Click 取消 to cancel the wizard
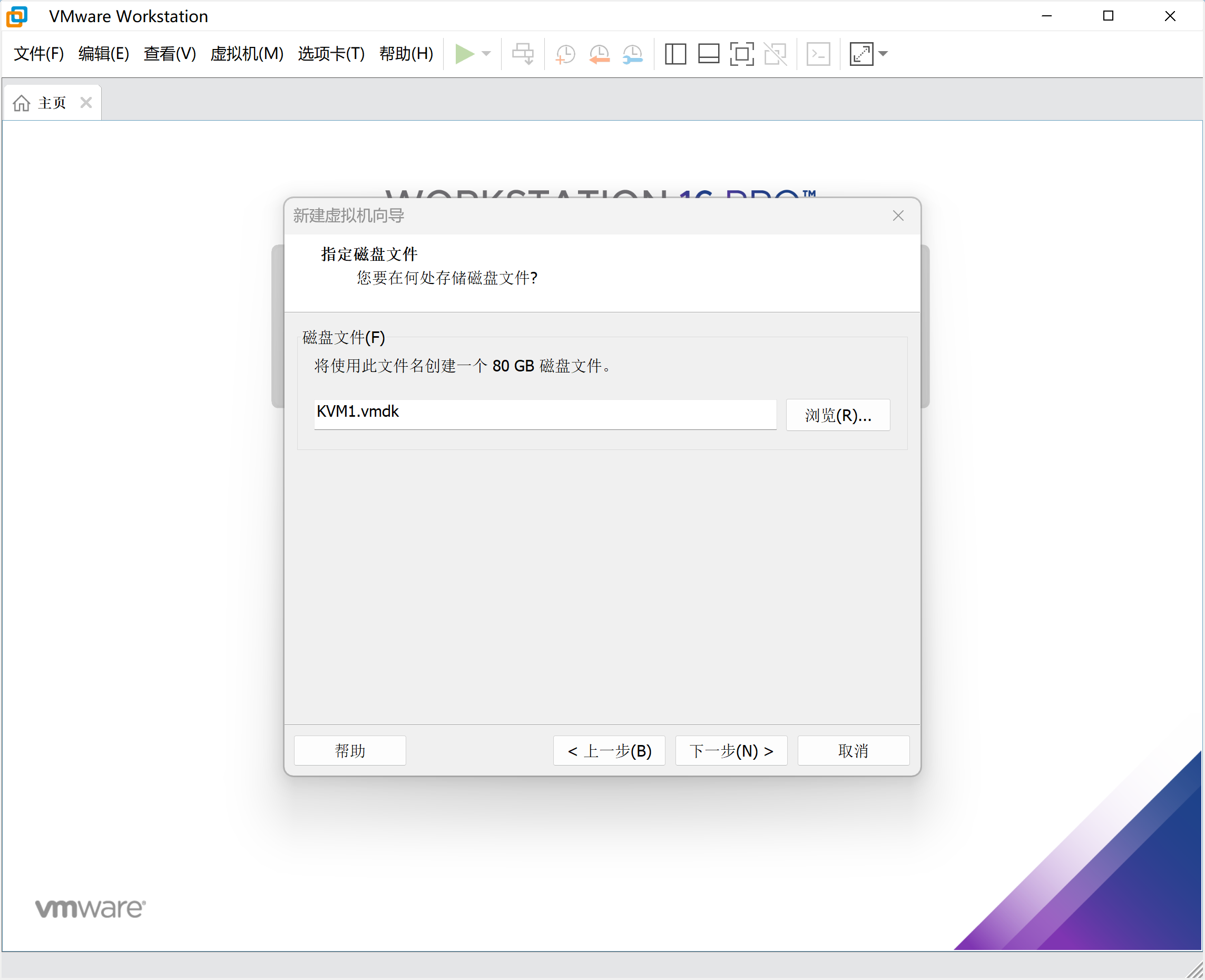The height and width of the screenshot is (980, 1205). pyautogui.click(x=853, y=751)
